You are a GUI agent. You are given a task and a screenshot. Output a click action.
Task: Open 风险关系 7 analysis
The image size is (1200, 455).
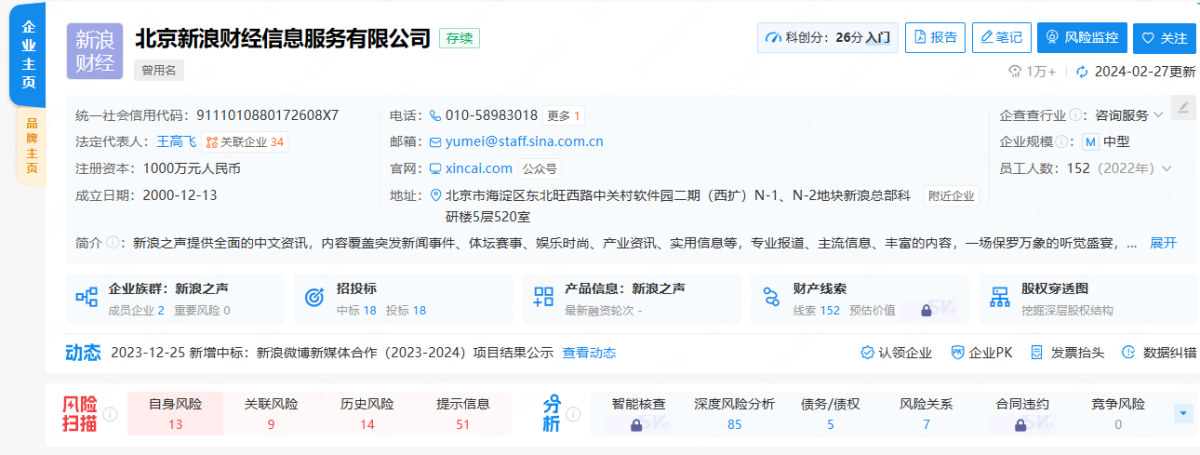tap(926, 414)
